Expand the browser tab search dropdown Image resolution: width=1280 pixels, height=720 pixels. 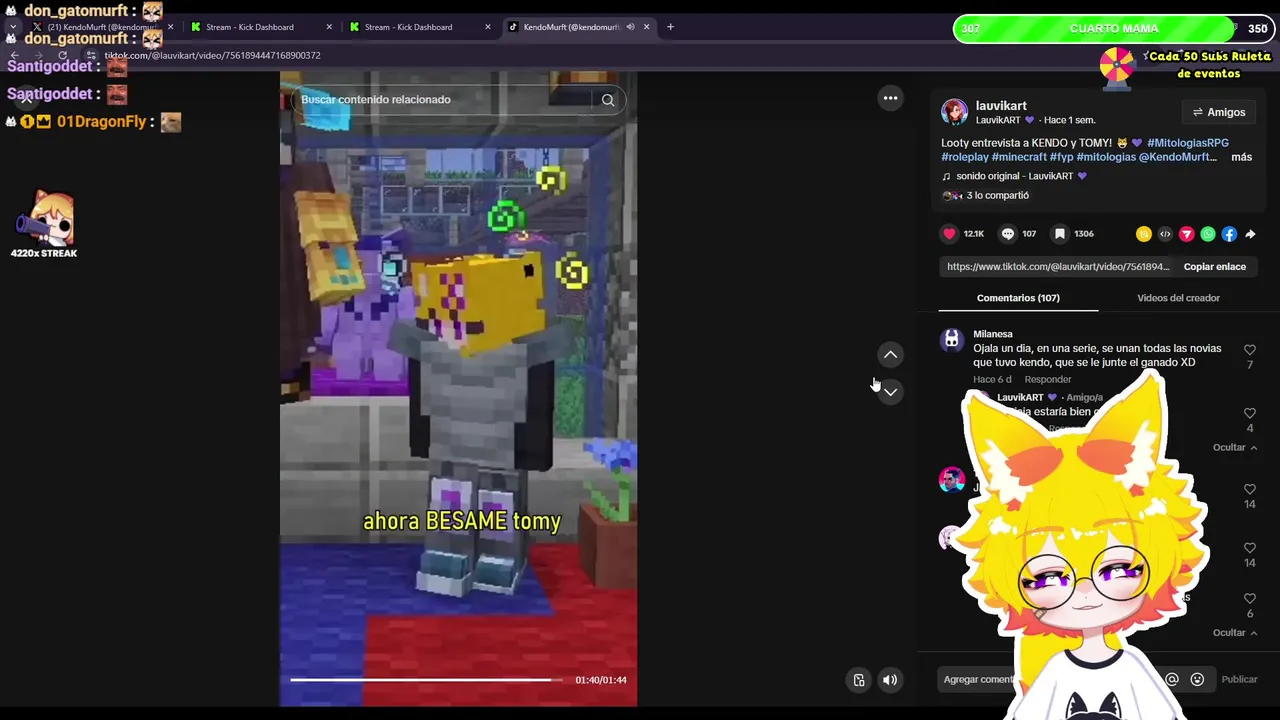[x=12, y=27]
